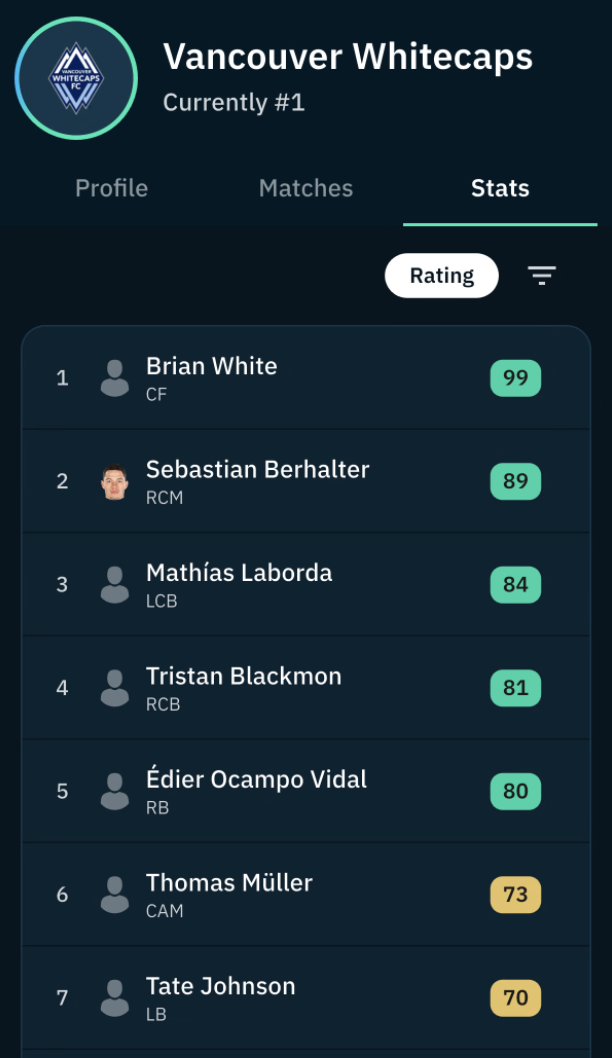Viewport: 612px width, 1058px height.
Task: Click Brian White's avatar placeholder
Action: coord(115,378)
